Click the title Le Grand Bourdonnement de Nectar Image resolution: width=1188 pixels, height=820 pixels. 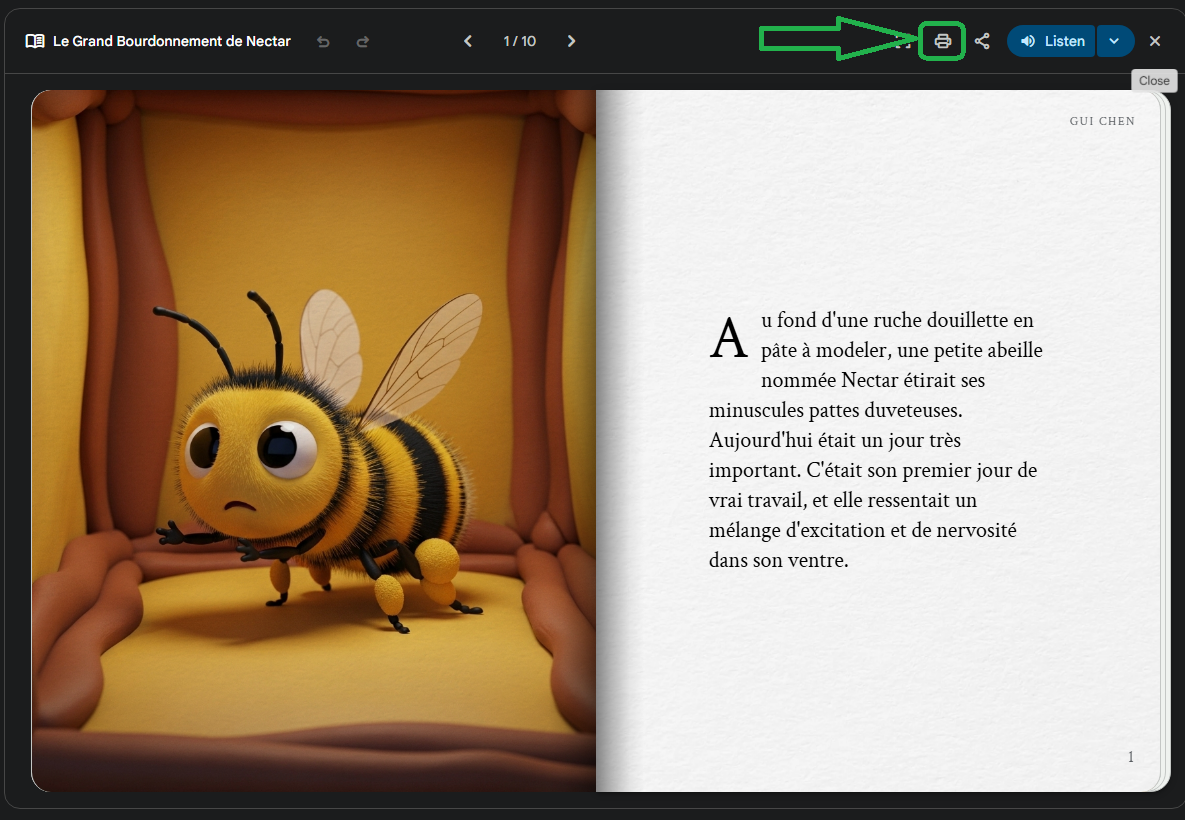tap(172, 41)
